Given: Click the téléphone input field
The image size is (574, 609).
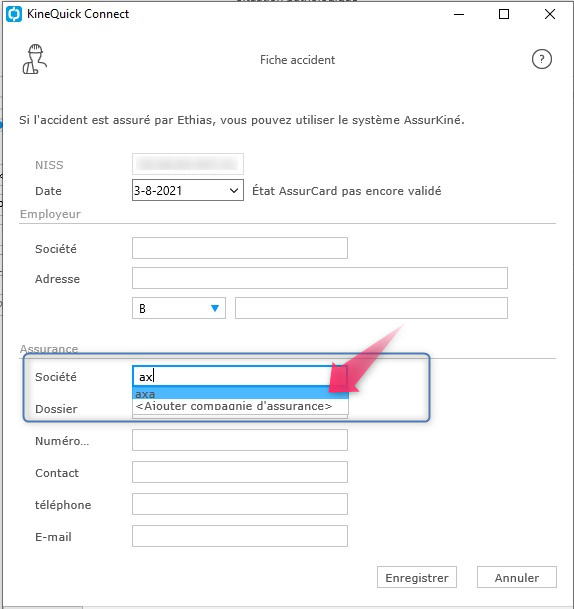Looking at the screenshot, I should coord(240,504).
